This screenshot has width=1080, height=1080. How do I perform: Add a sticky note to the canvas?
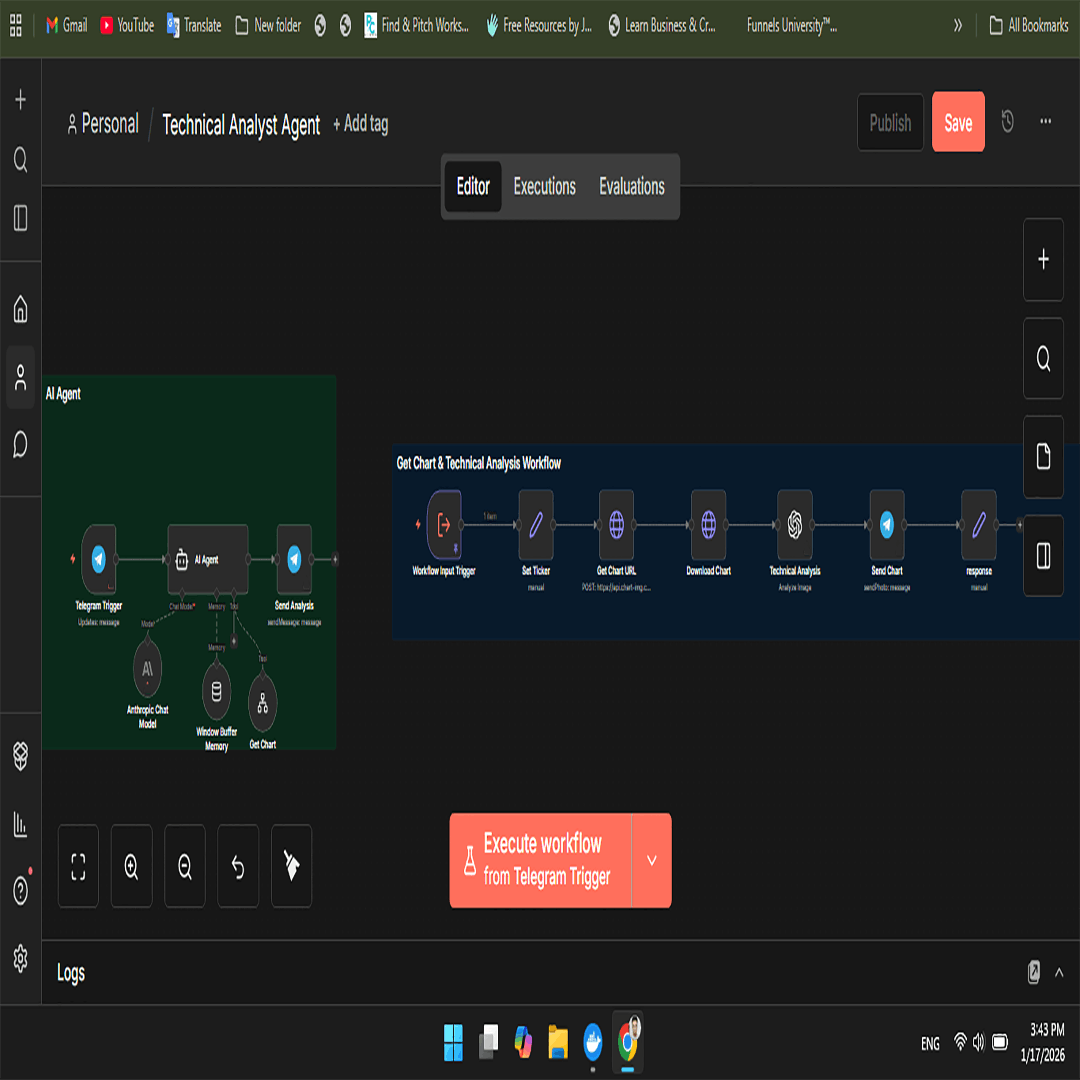pyautogui.click(x=1043, y=457)
